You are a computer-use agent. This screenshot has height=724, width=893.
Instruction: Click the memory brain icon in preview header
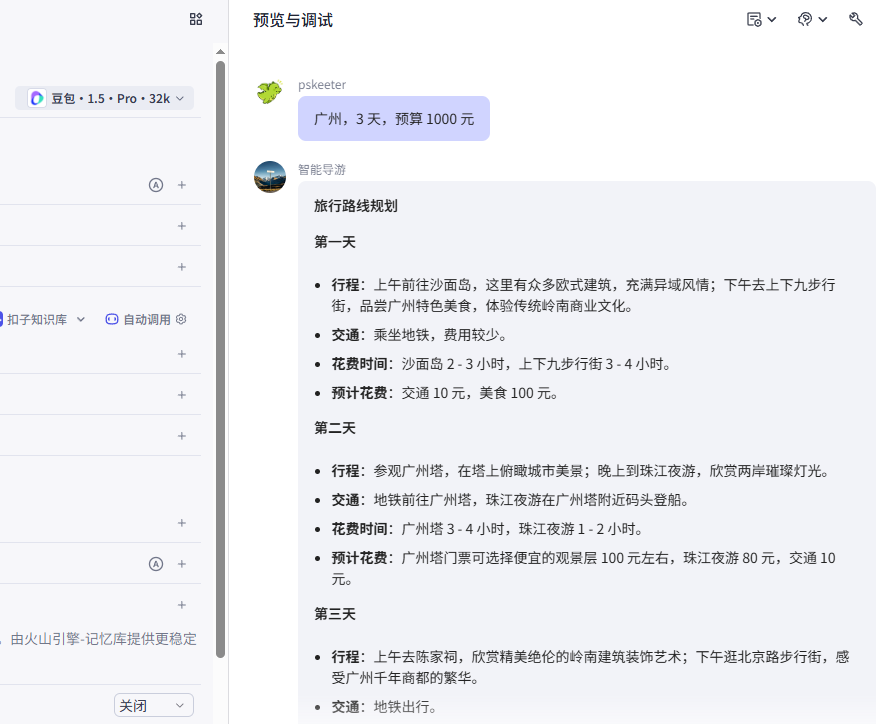(x=806, y=18)
